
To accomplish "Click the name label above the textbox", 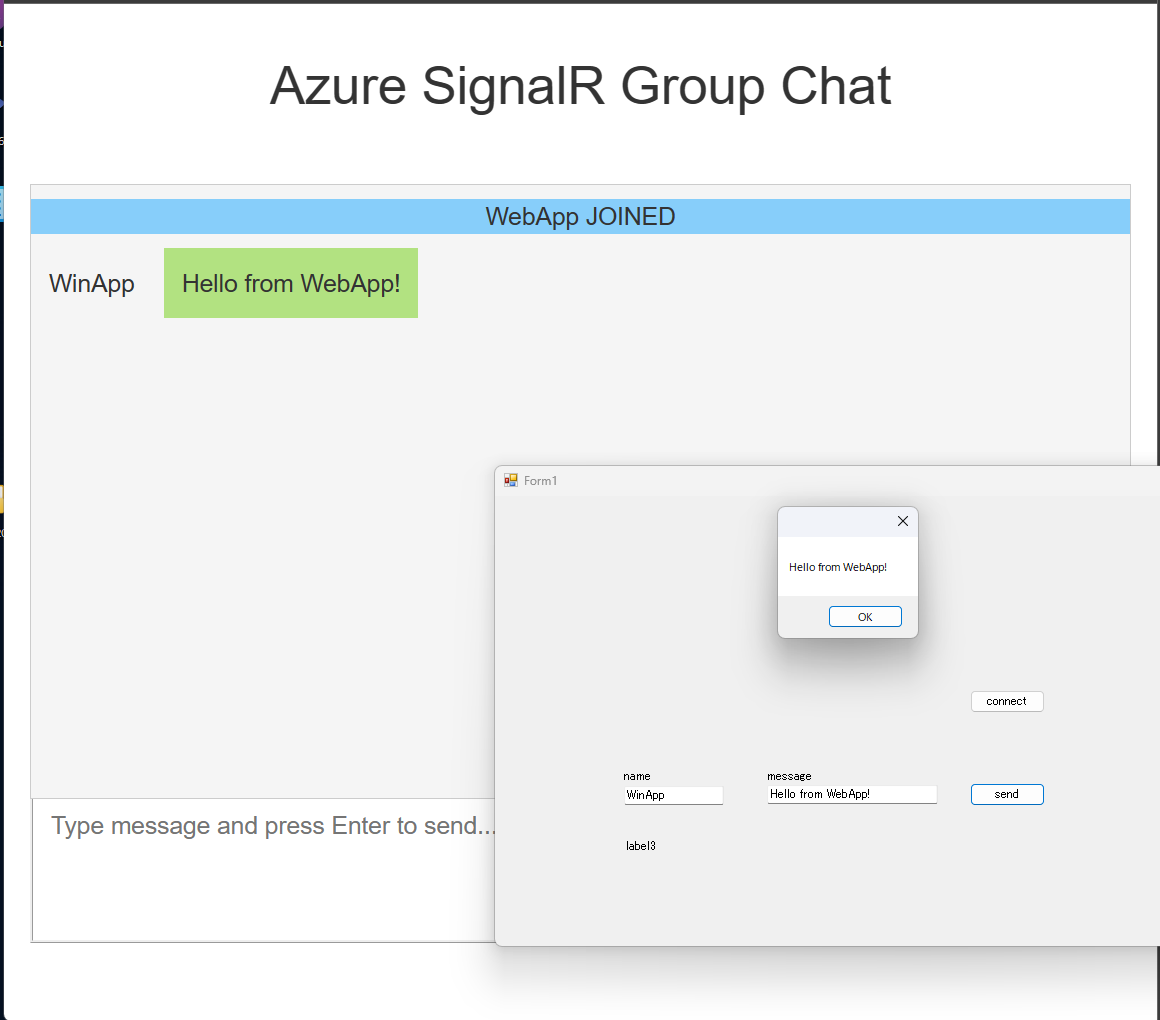I will click(x=637, y=777).
